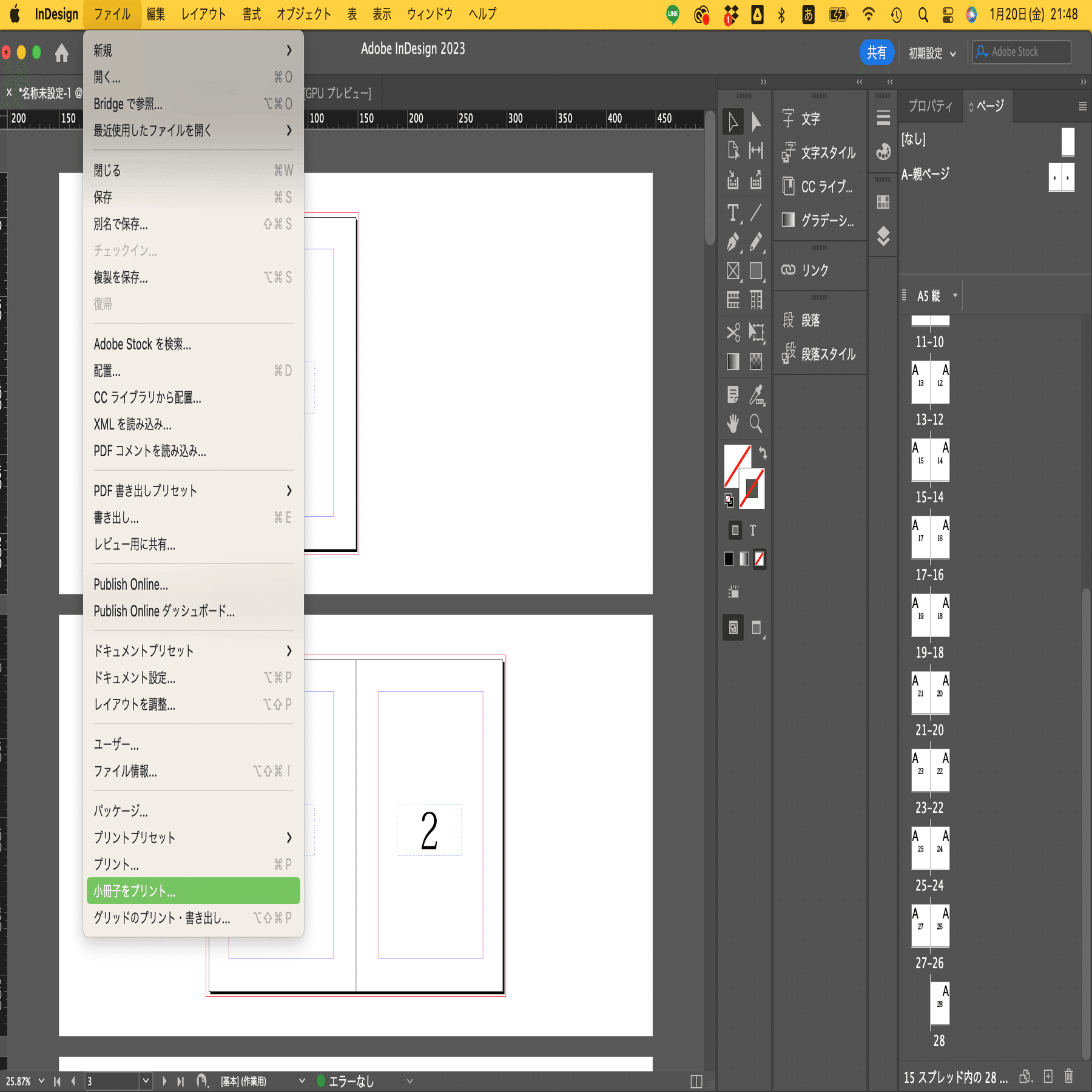Image resolution: width=1092 pixels, height=1092 pixels.
Task: Select the 19-18 spread thumbnail
Action: (x=930, y=615)
